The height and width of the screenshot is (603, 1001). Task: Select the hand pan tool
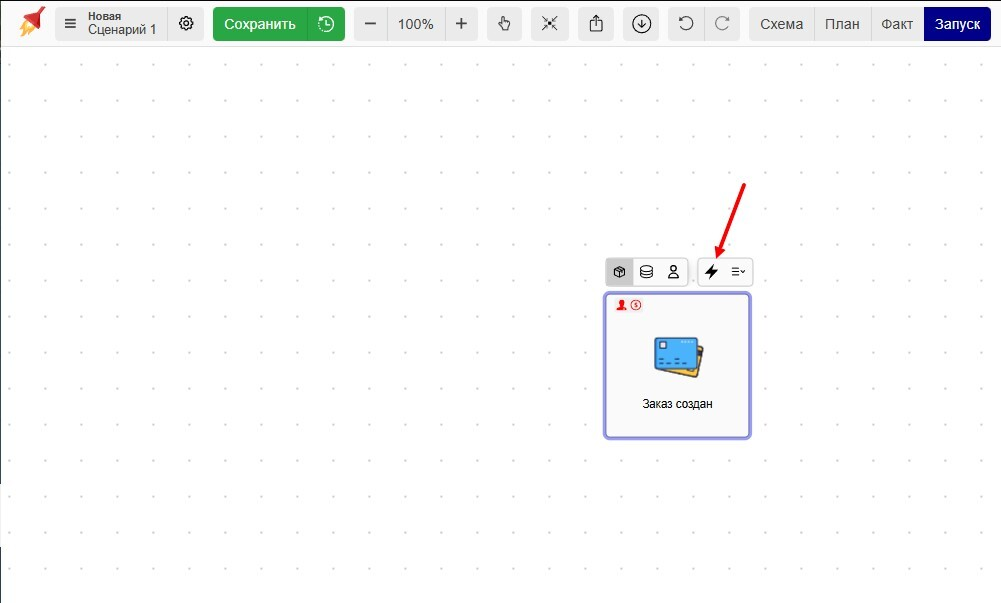click(504, 24)
